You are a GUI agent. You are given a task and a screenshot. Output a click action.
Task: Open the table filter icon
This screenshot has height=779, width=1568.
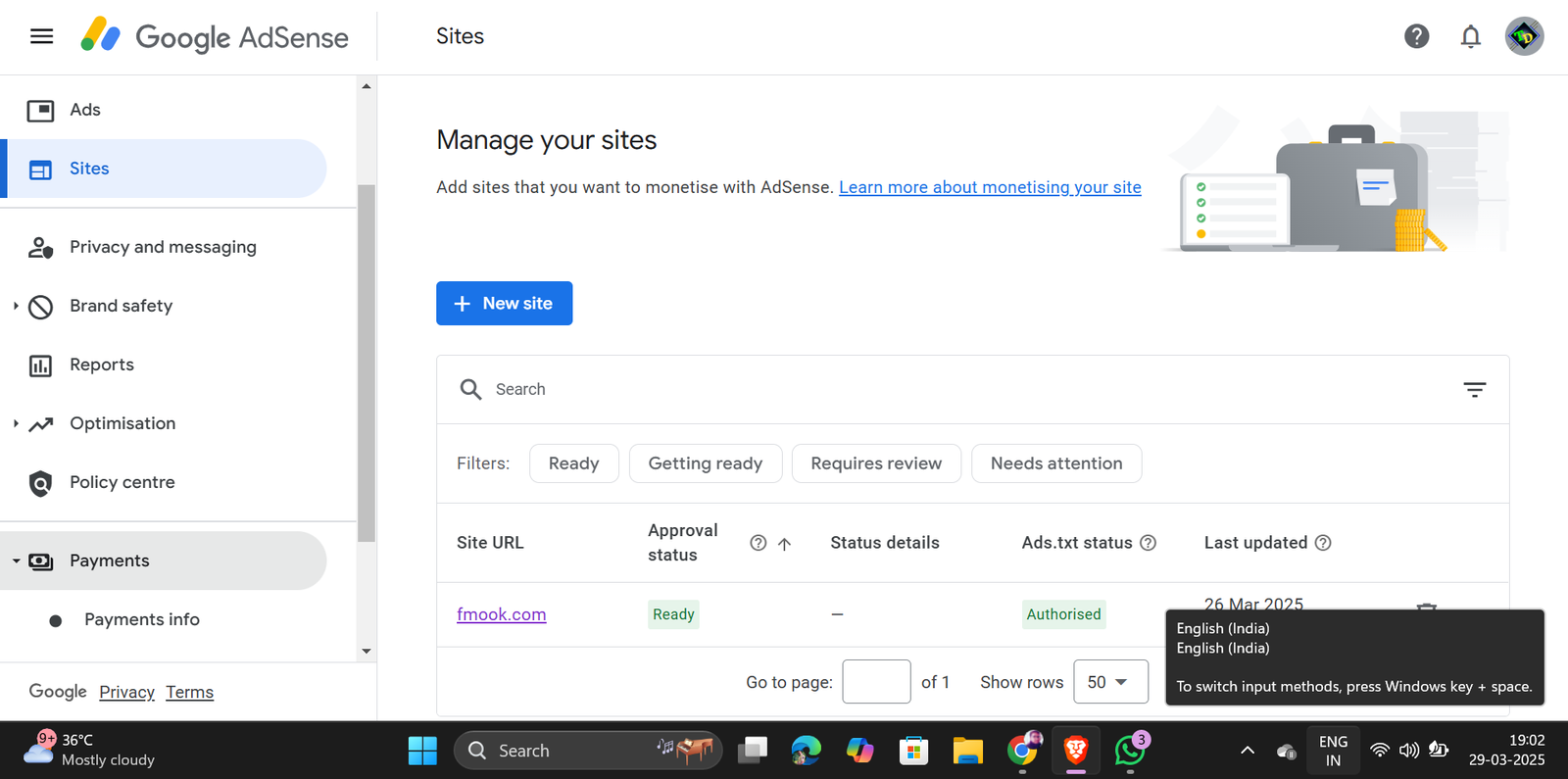coord(1474,390)
